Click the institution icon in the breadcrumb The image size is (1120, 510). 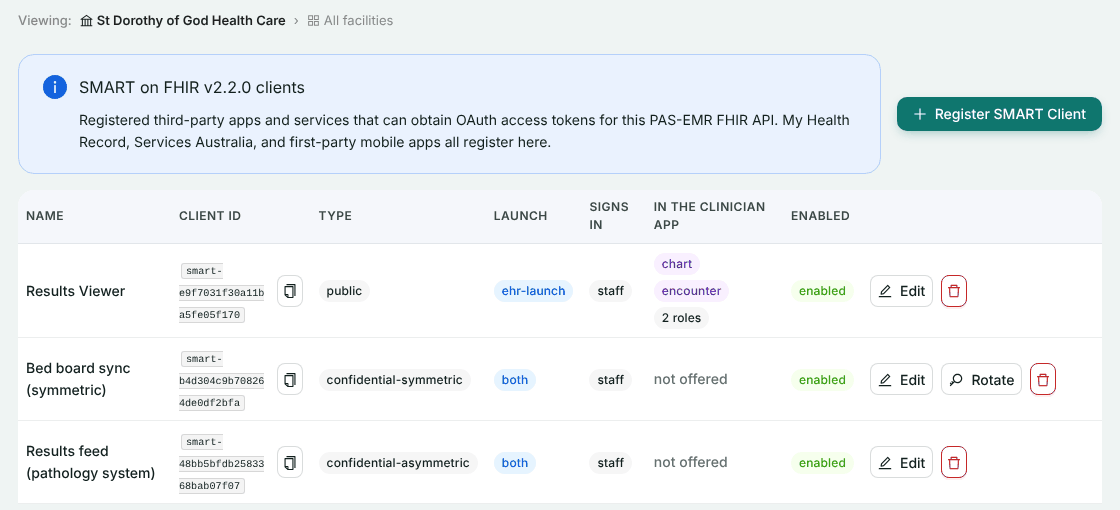tap(86, 21)
